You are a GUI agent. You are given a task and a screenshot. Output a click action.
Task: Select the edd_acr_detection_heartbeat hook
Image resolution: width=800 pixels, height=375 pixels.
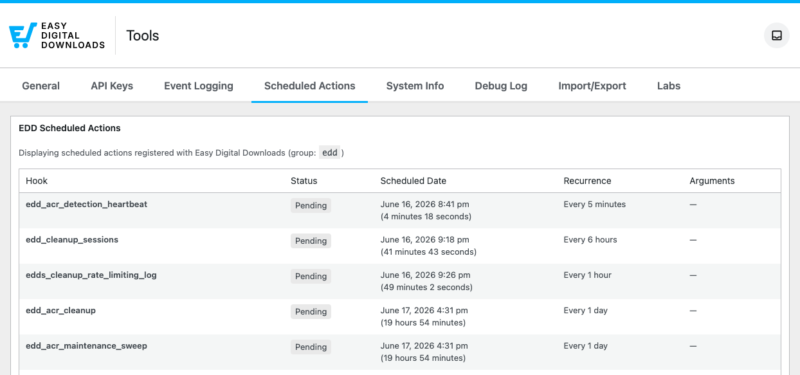click(x=86, y=204)
